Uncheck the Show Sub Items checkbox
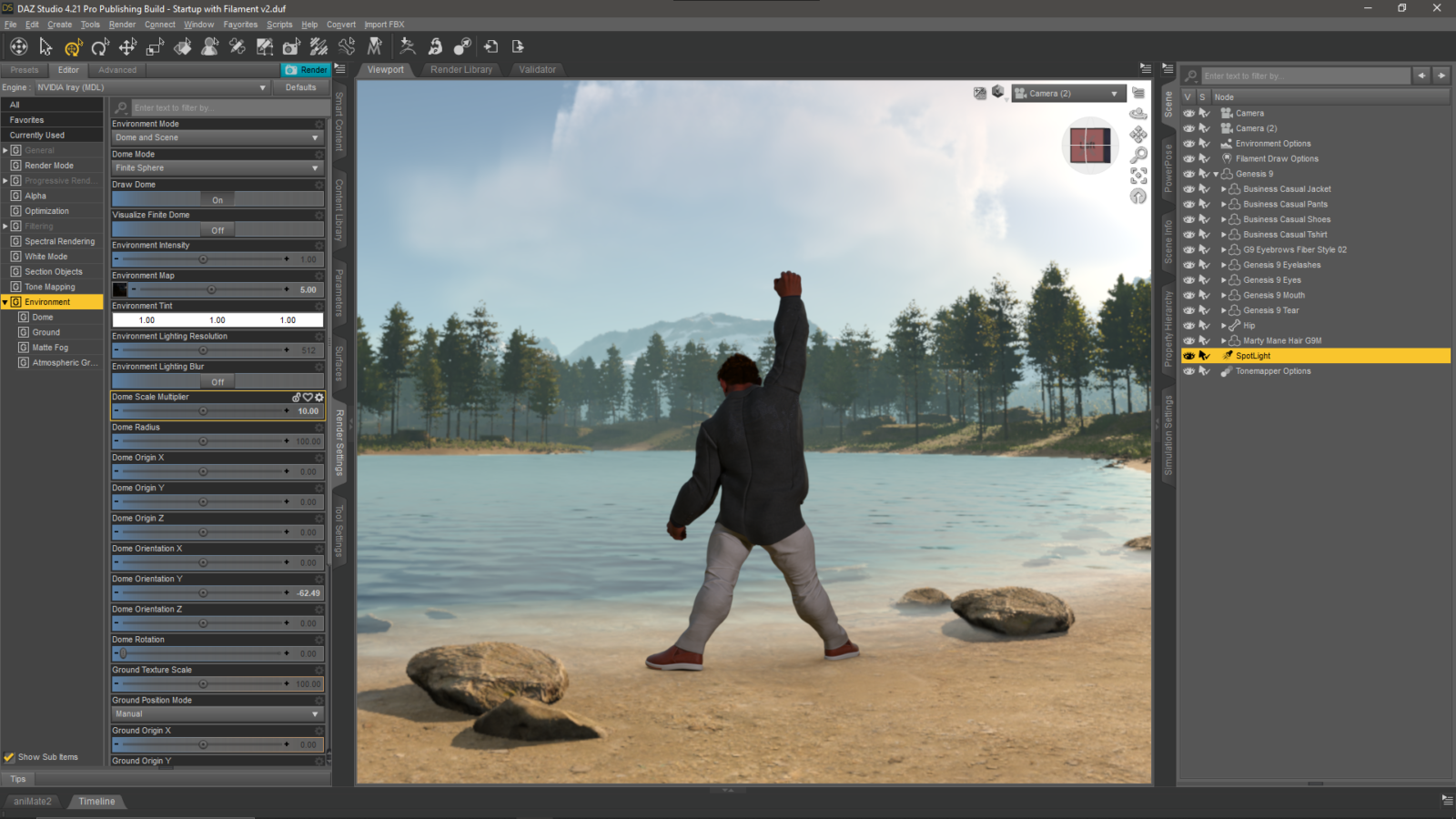The width and height of the screenshot is (1456, 819). pyautogui.click(x=9, y=756)
